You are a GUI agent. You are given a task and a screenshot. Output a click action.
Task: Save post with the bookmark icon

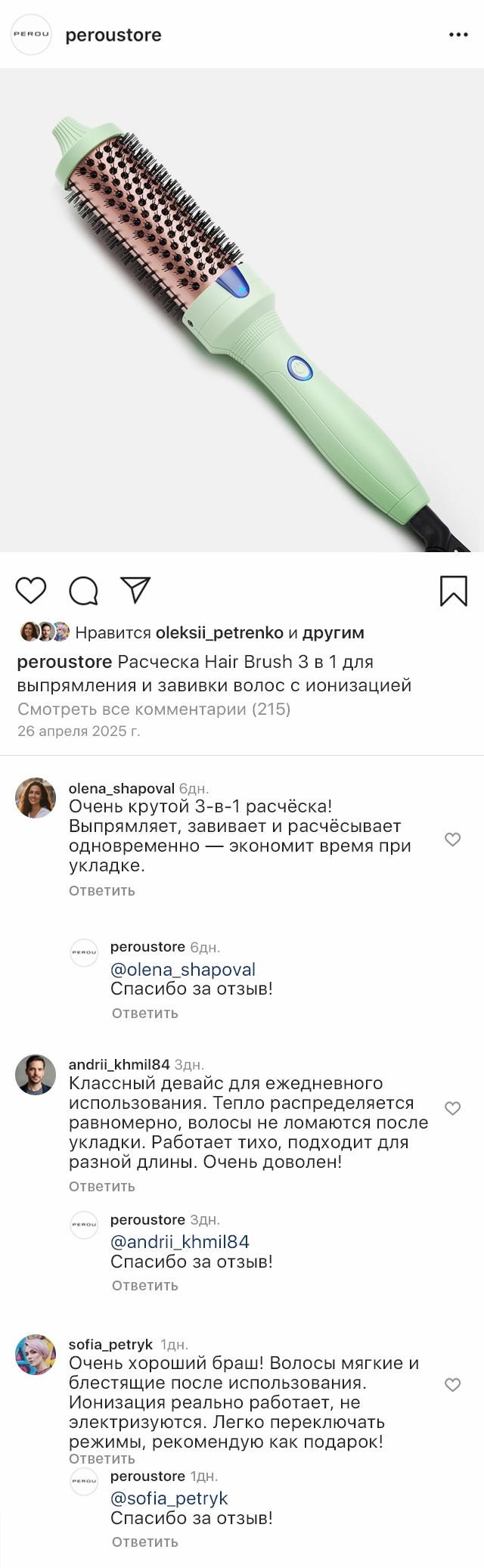click(x=453, y=591)
